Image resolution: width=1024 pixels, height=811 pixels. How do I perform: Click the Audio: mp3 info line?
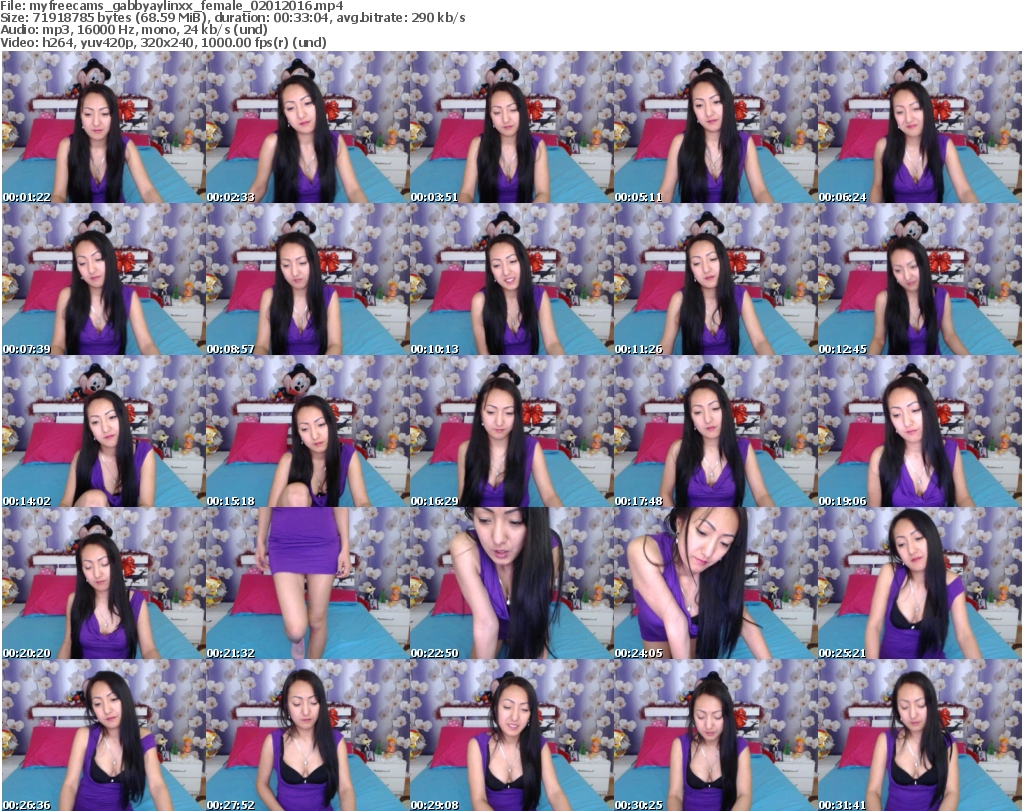pyautogui.click(x=134, y=30)
